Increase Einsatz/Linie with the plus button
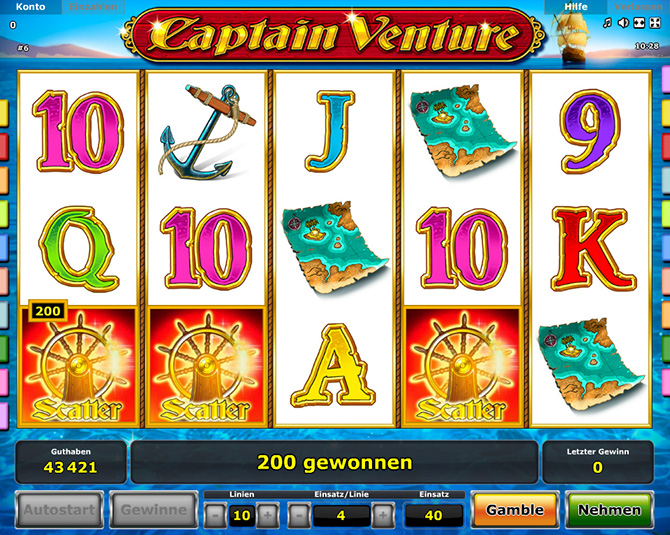This screenshot has width=670, height=535. pos(383,515)
